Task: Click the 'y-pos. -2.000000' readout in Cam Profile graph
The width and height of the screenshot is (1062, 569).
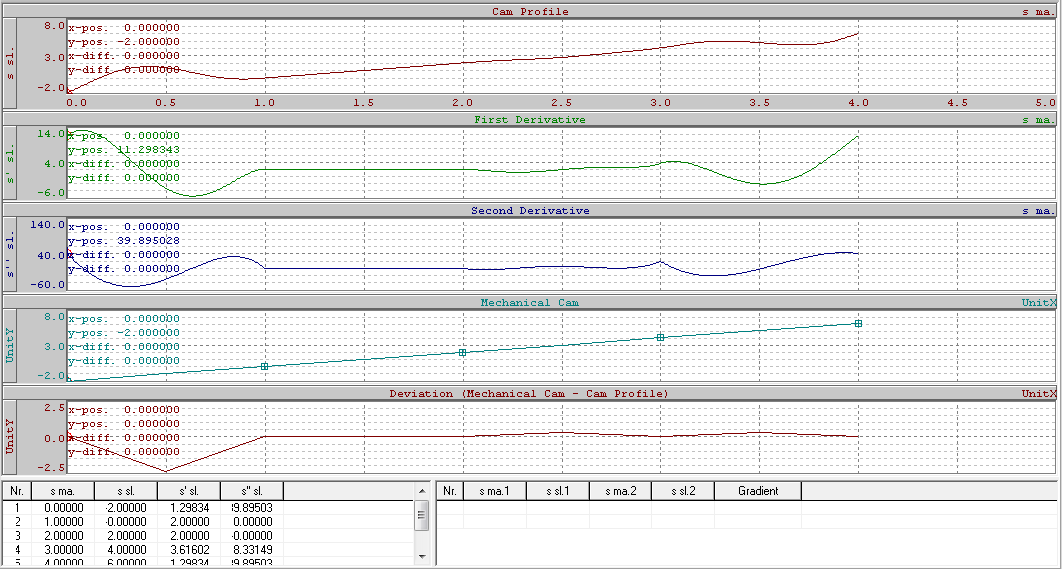Action: pyautogui.click(x=124, y=41)
